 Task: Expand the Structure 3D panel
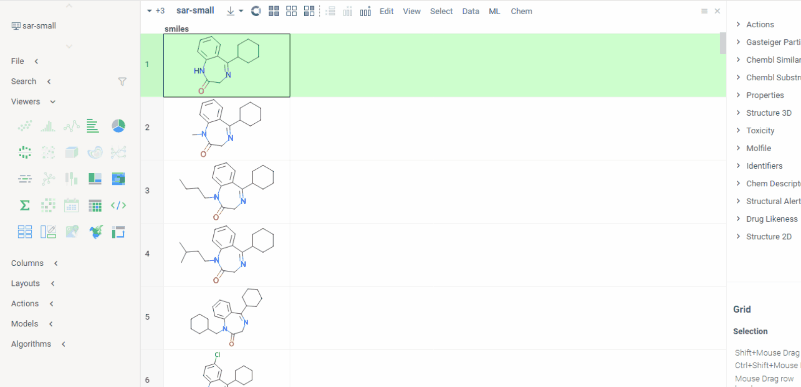[x=768, y=113]
